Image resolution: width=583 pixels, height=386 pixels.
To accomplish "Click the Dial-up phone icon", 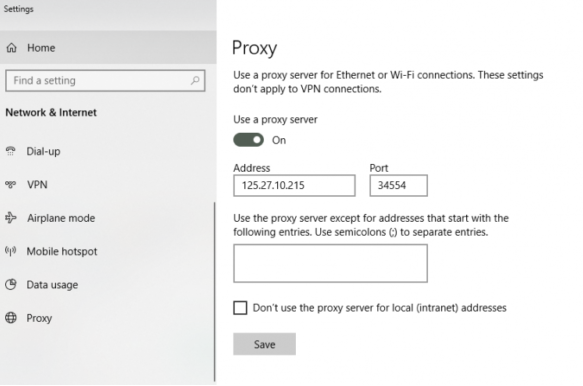I will tap(11, 151).
